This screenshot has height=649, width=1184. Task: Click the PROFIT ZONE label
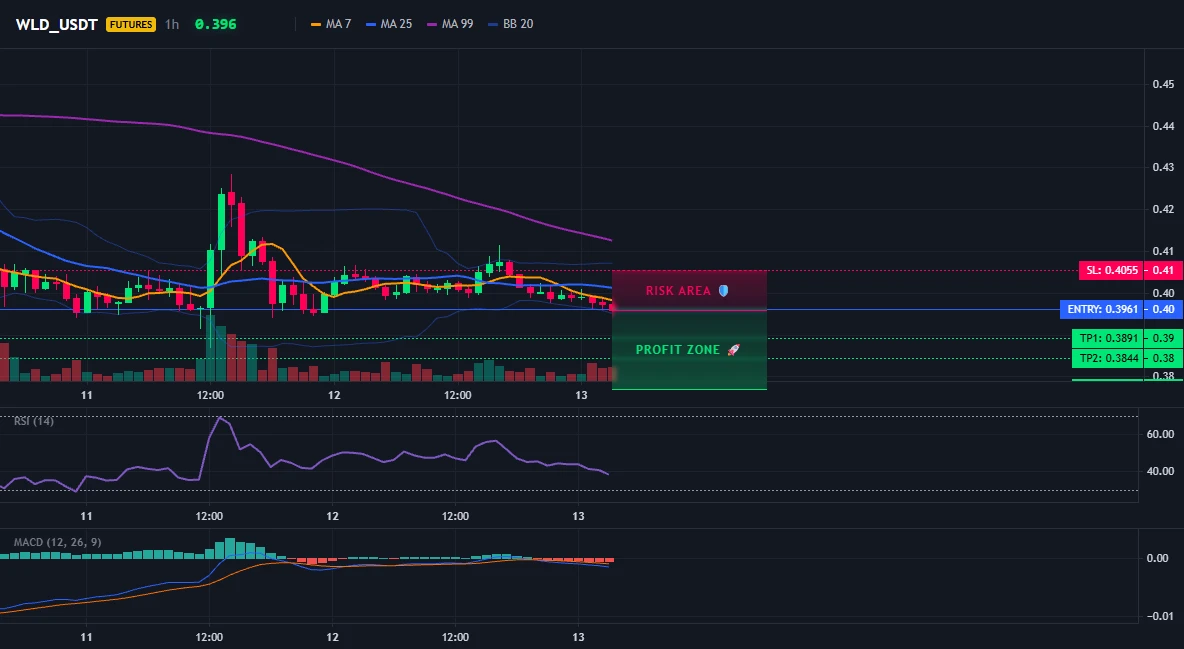[677, 350]
